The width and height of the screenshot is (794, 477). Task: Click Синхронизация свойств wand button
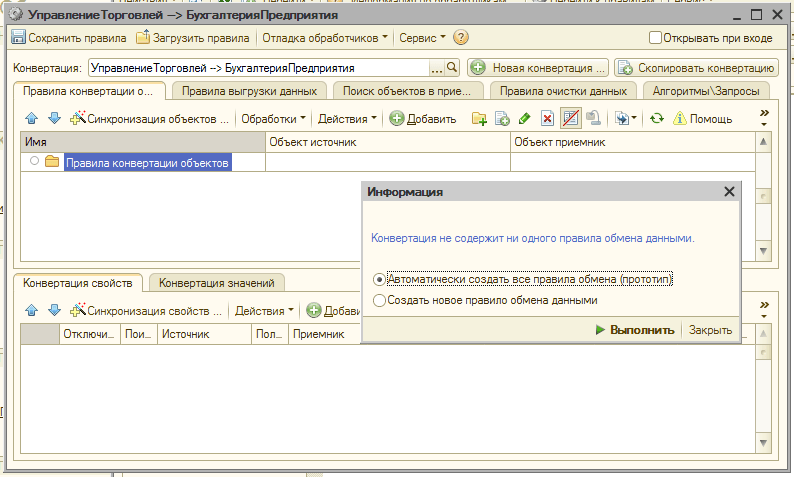146,310
